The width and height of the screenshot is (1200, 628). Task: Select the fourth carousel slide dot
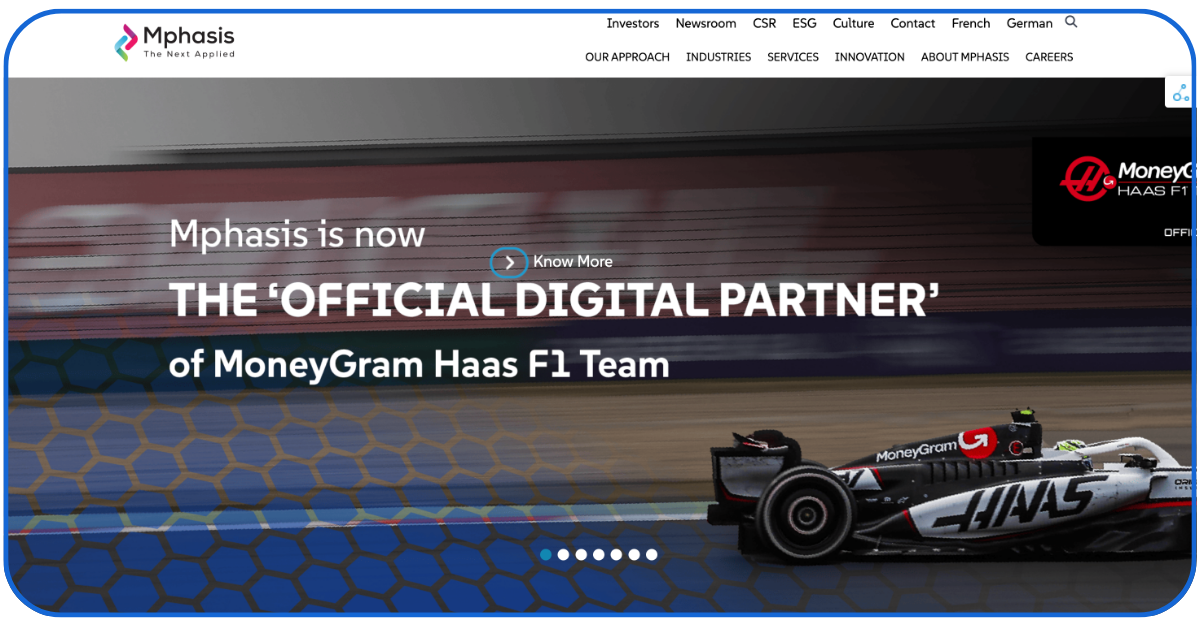(598, 554)
